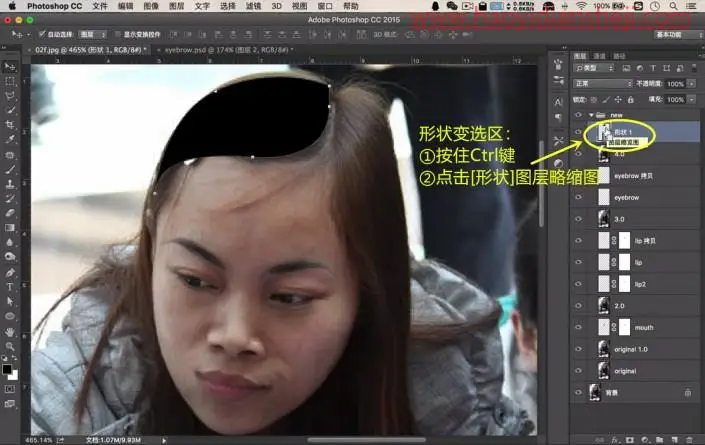Select the History Brush tool
Viewport: 705px width, 445px height.
point(9,199)
